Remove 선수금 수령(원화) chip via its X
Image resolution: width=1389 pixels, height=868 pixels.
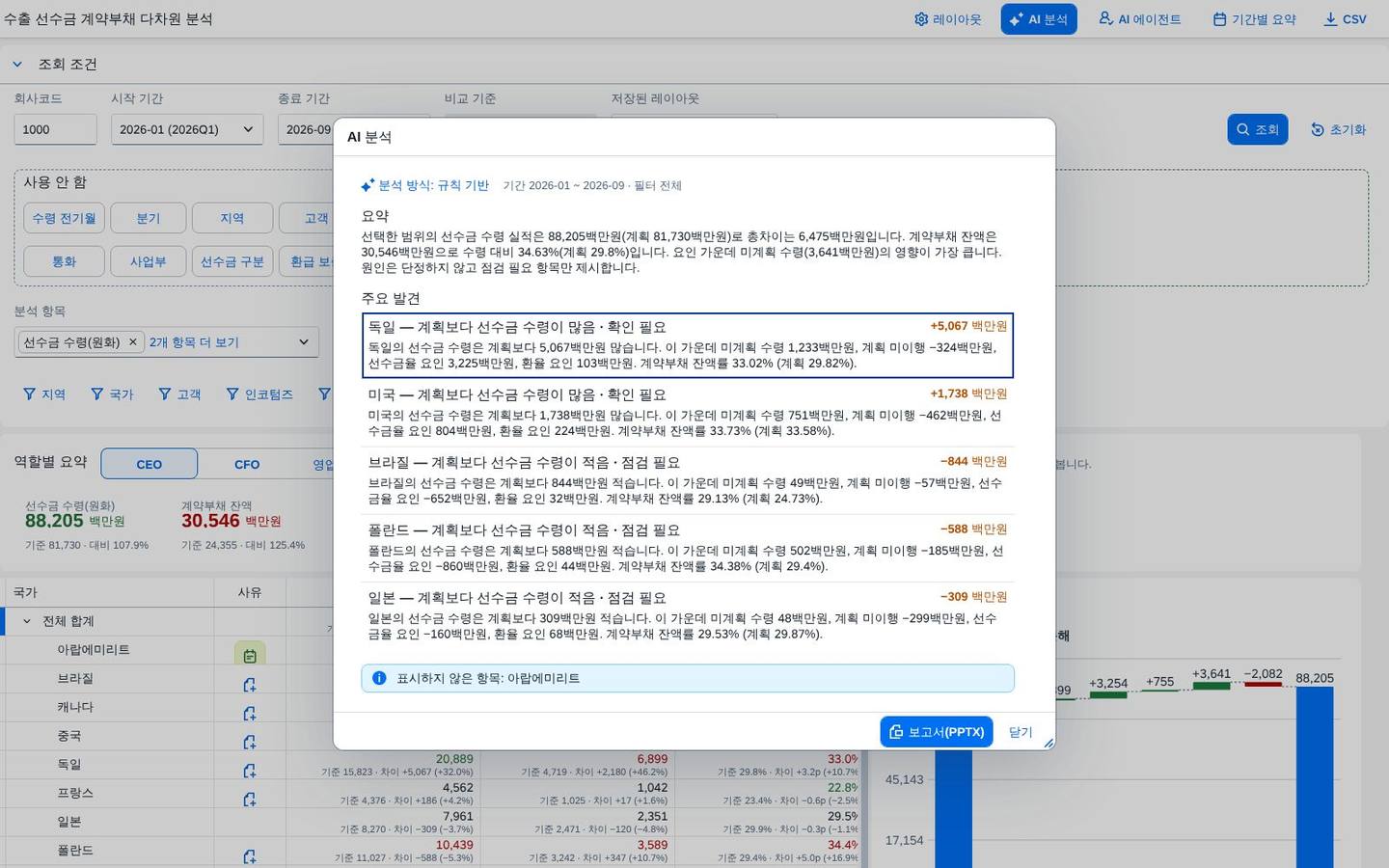(x=133, y=342)
